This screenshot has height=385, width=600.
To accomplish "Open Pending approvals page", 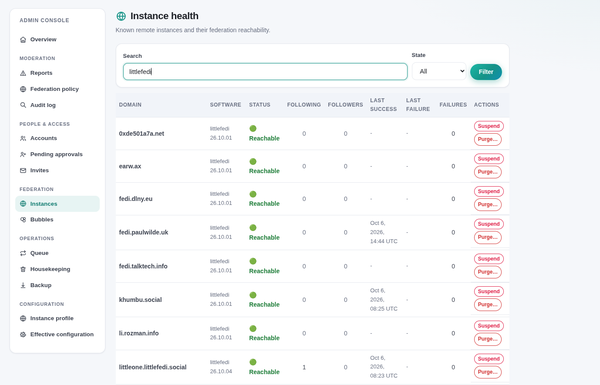I will 56,154.
